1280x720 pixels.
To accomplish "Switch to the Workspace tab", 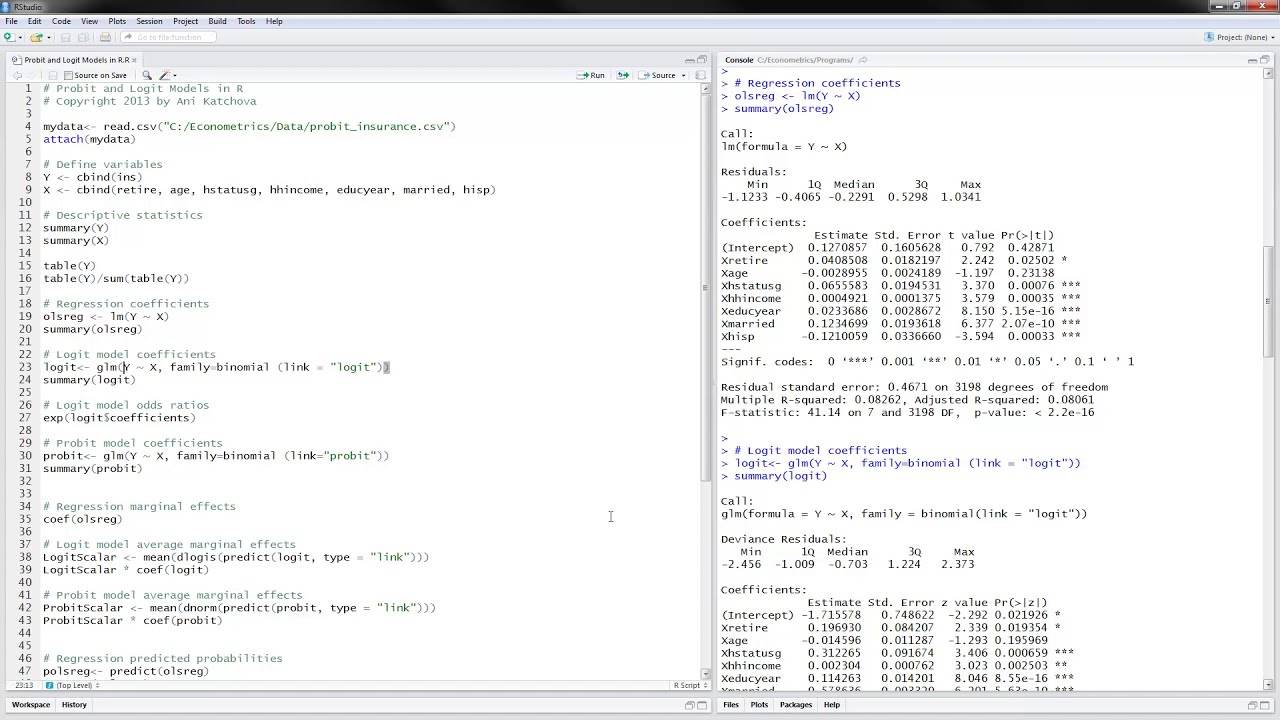I will pyautogui.click(x=31, y=705).
